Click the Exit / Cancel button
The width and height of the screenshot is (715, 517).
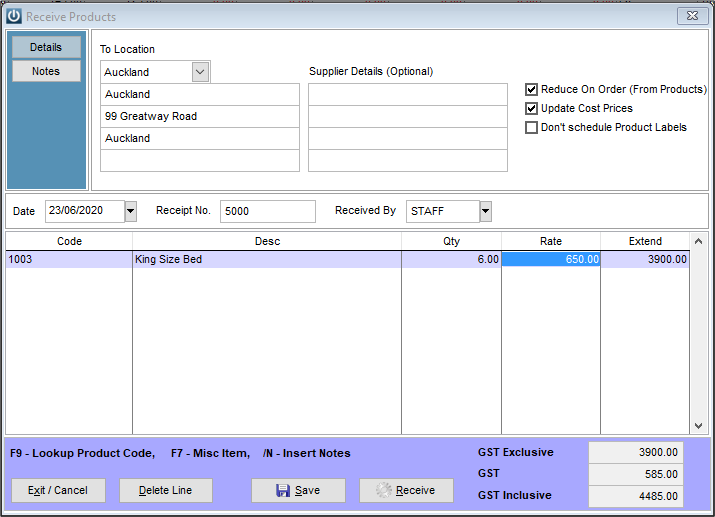click(58, 491)
